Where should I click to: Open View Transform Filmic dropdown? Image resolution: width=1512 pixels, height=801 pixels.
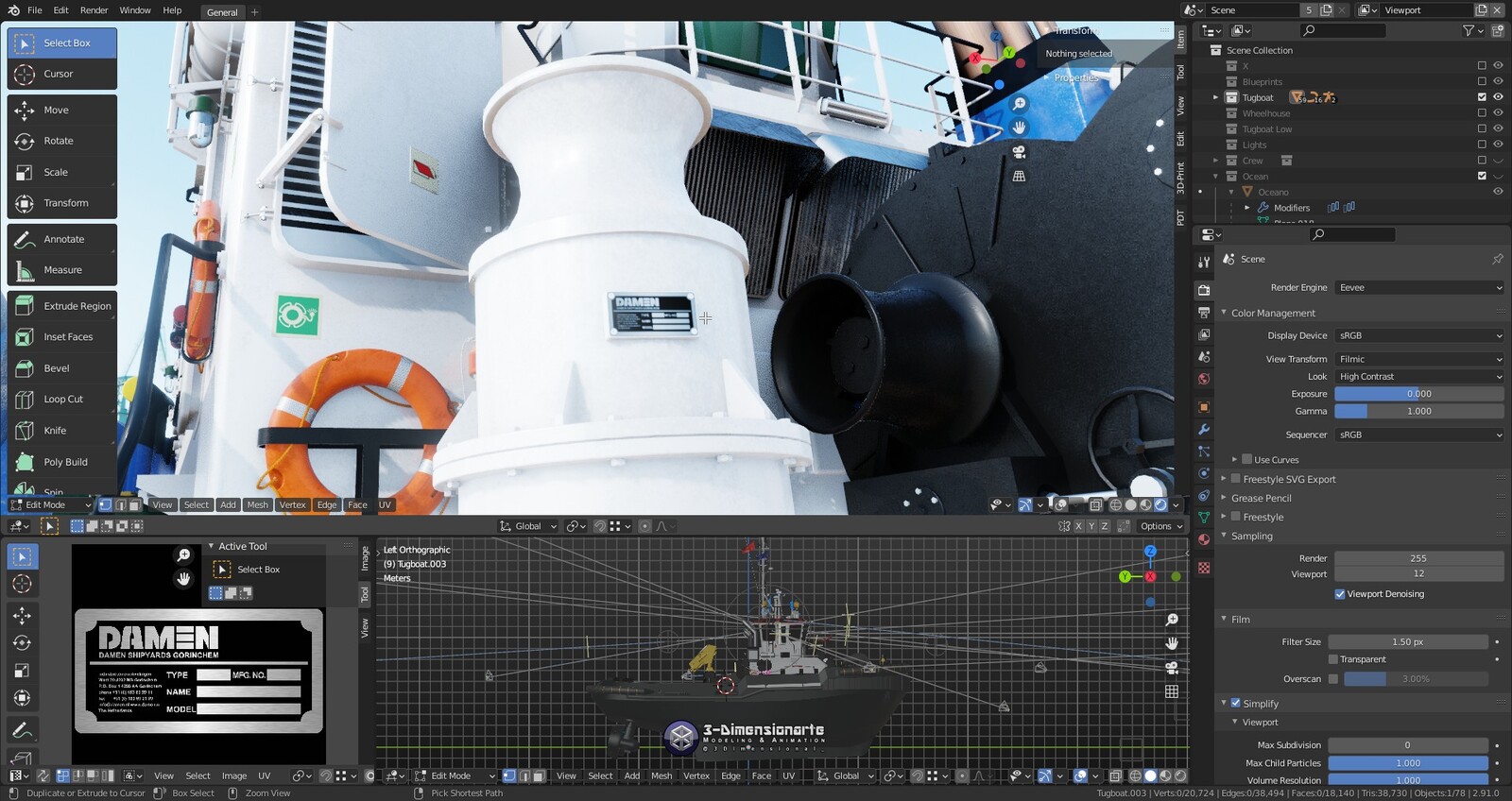1418,359
